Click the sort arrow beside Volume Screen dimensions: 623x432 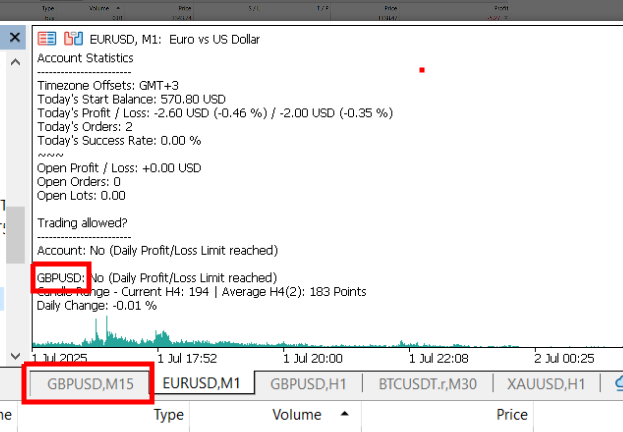344,414
